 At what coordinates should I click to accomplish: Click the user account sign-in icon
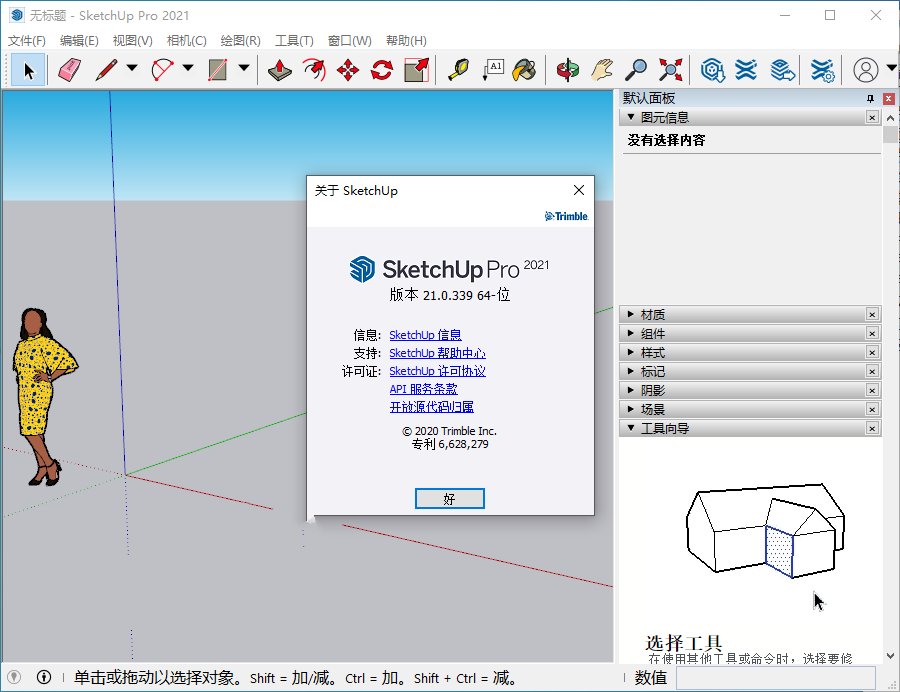click(x=866, y=70)
